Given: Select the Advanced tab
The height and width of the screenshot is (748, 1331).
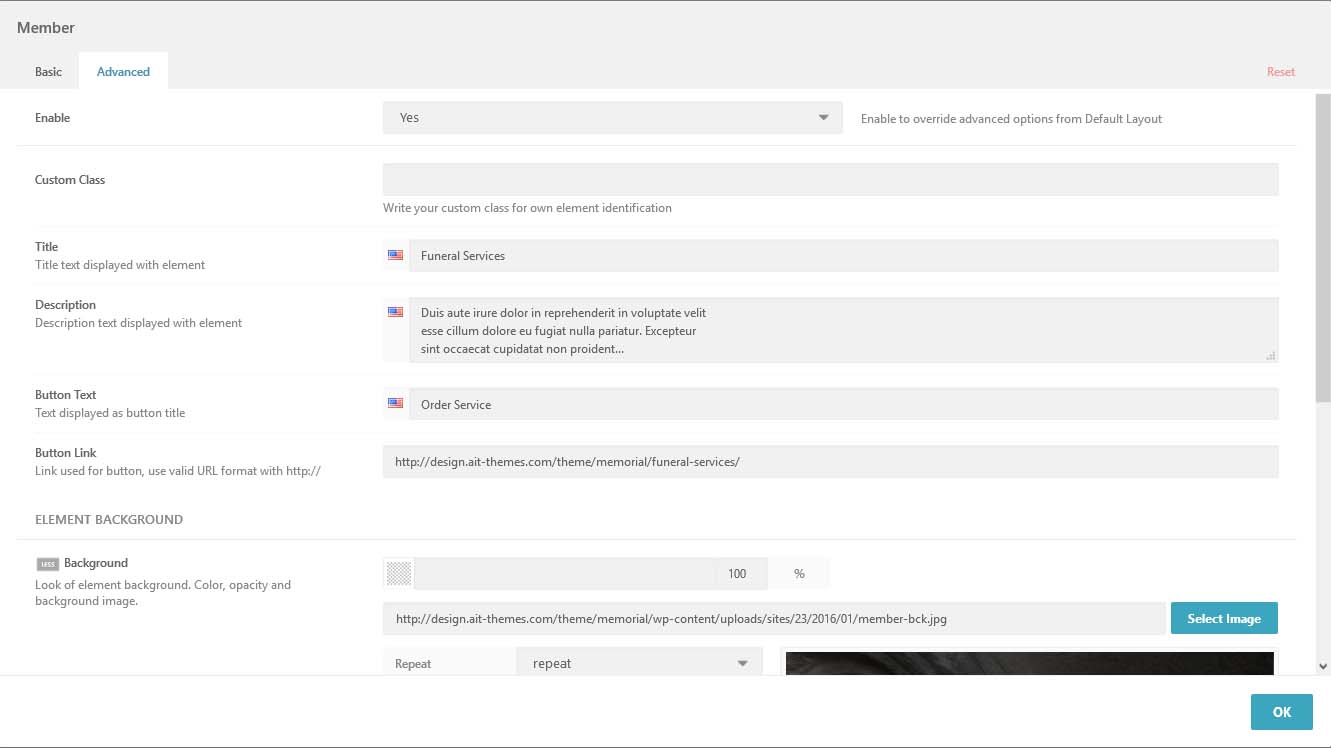Looking at the screenshot, I should tap(123, 72).
